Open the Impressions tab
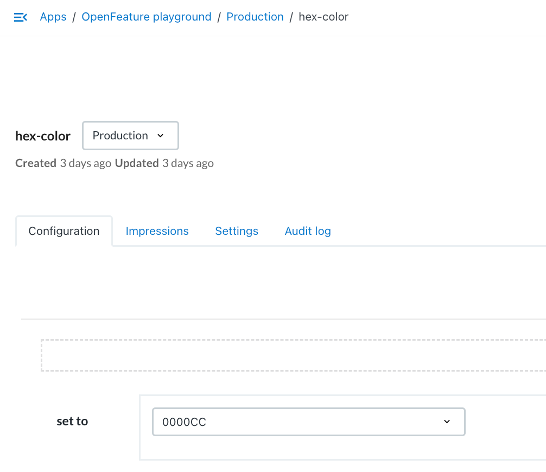546x472 pixels. coord(157,231)
